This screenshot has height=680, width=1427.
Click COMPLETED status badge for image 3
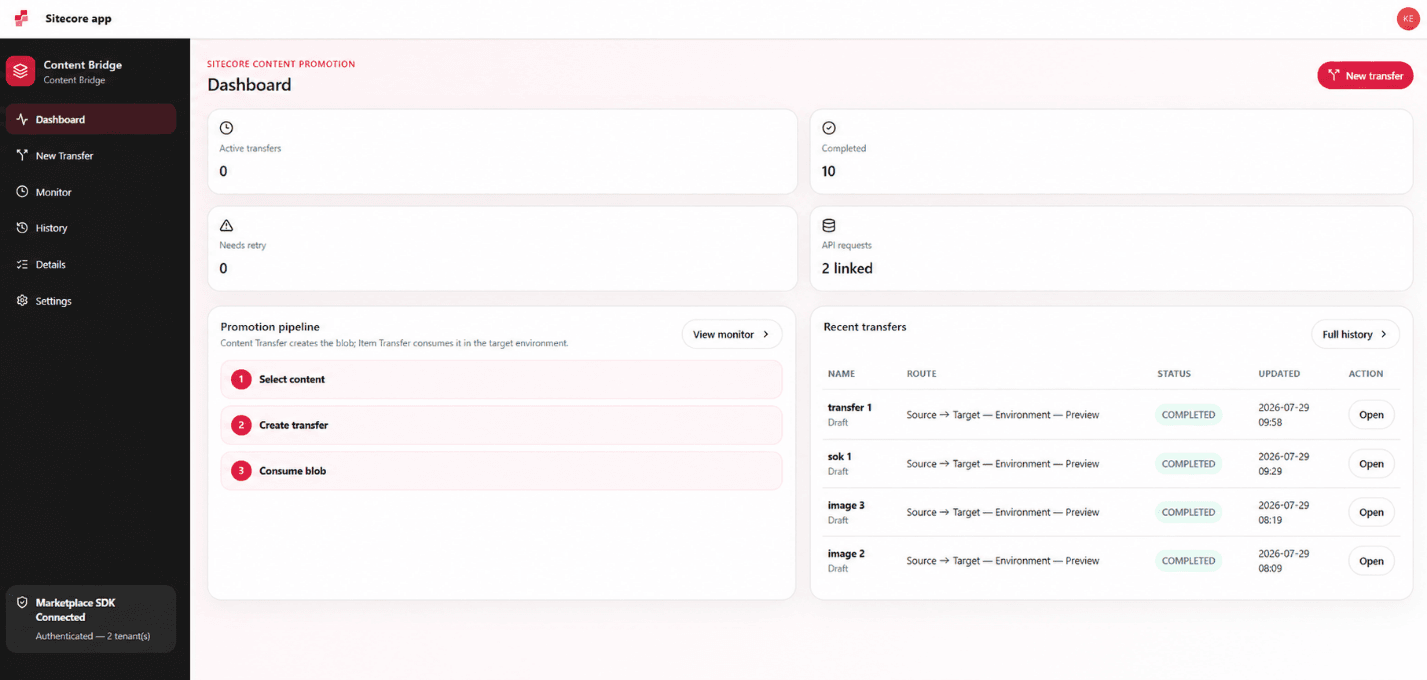pos(1188,512)
